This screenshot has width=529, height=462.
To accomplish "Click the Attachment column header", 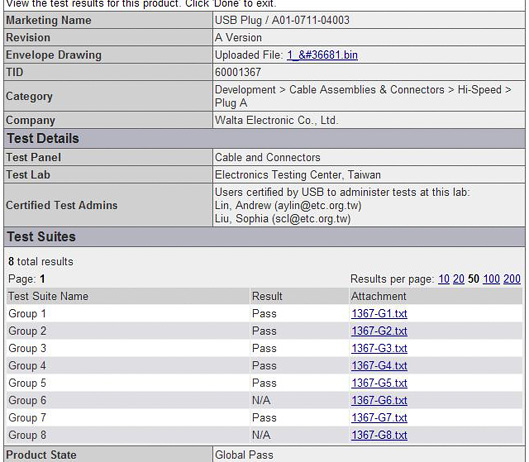I will (379, 296).
